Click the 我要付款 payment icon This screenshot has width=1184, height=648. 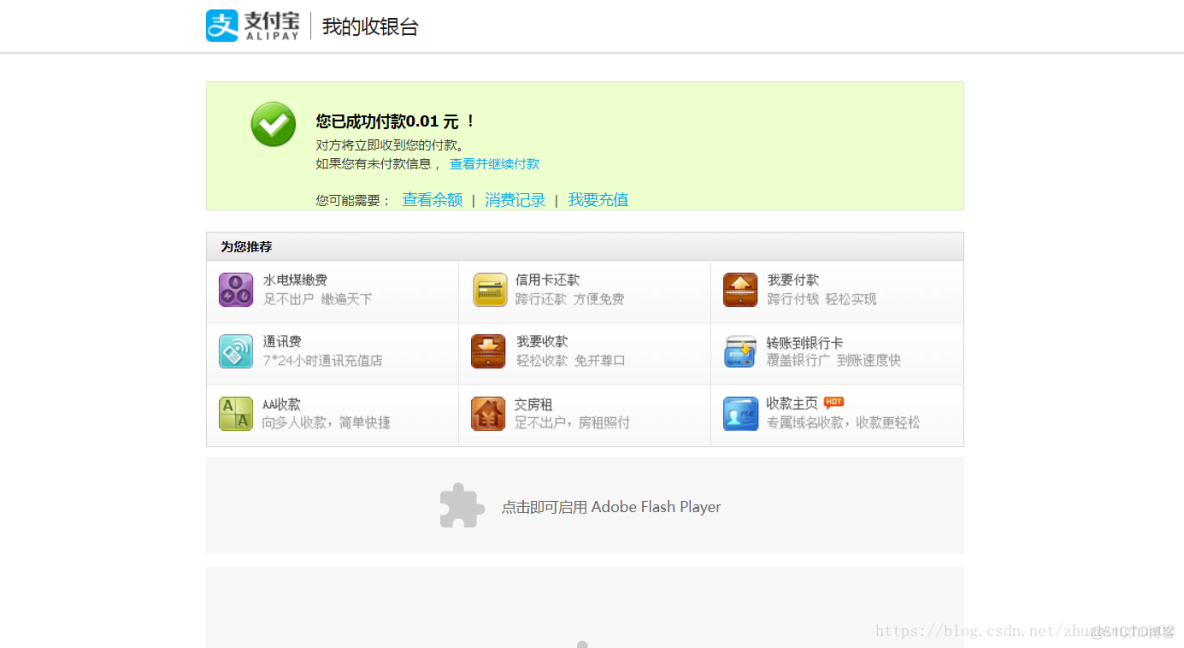740,290
